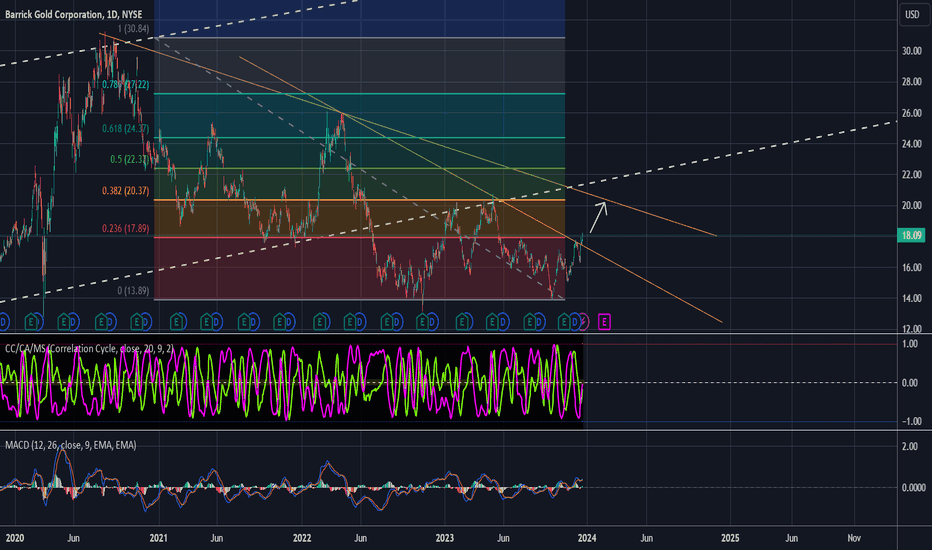Screen dimensions: 932x550
Task: Click the 24.00 price axis label
Action: (x=912, y=144)
